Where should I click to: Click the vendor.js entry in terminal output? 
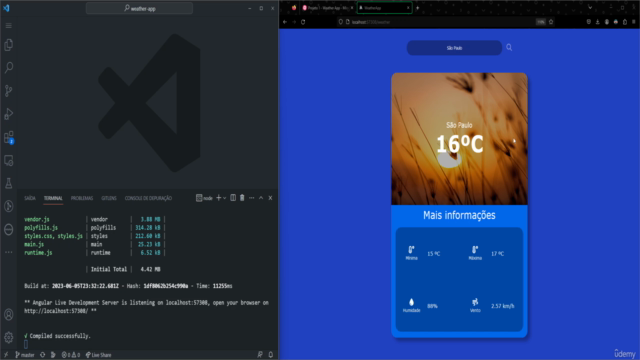tap(37, 219)
